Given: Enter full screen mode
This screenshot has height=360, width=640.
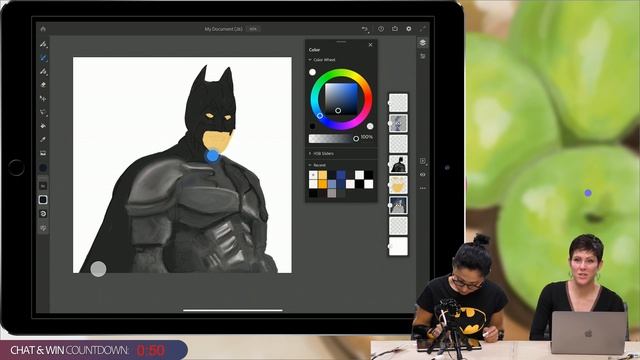Looking at the screenshot, I should pyautogui.click(x=422, y=29).
